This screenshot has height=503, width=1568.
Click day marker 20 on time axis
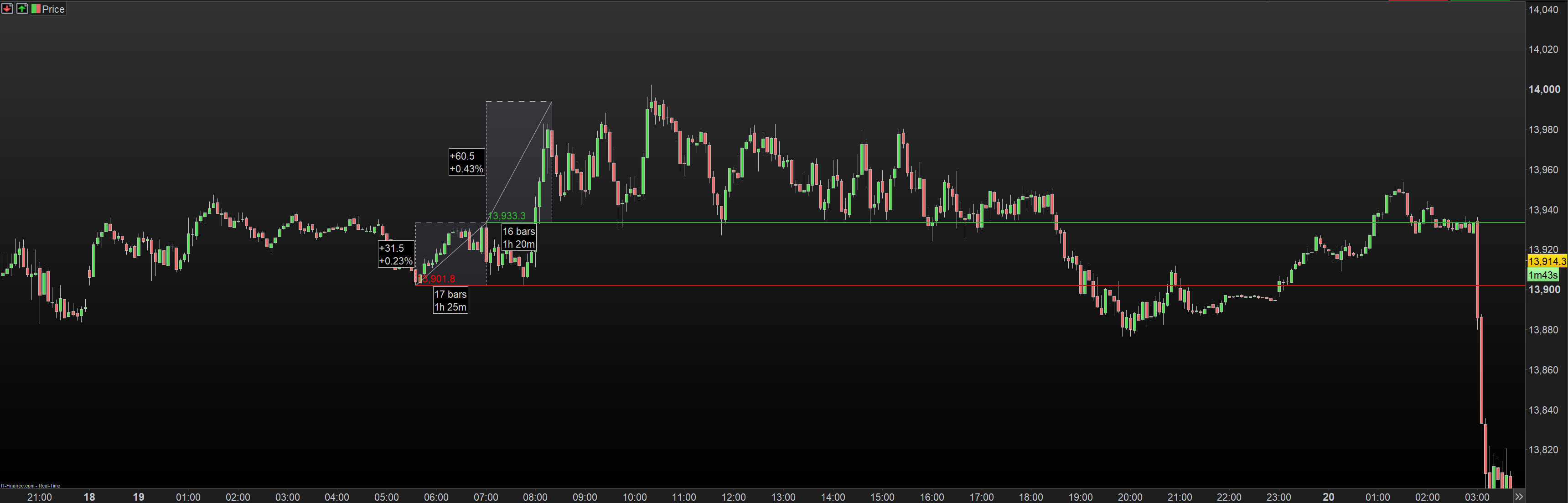pyautogui.click(x=1328, y=497)
